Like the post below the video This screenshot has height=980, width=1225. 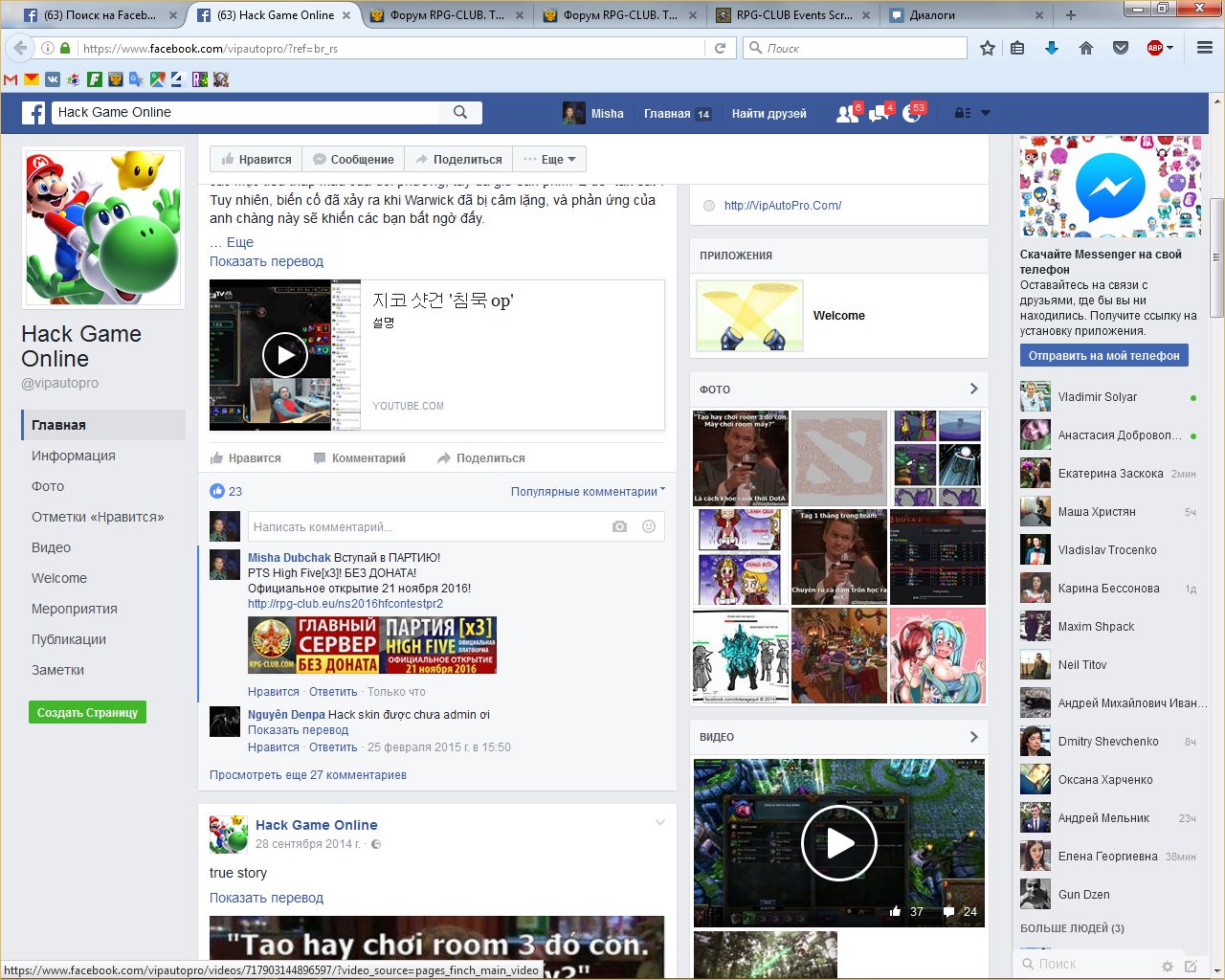(246, 458)
